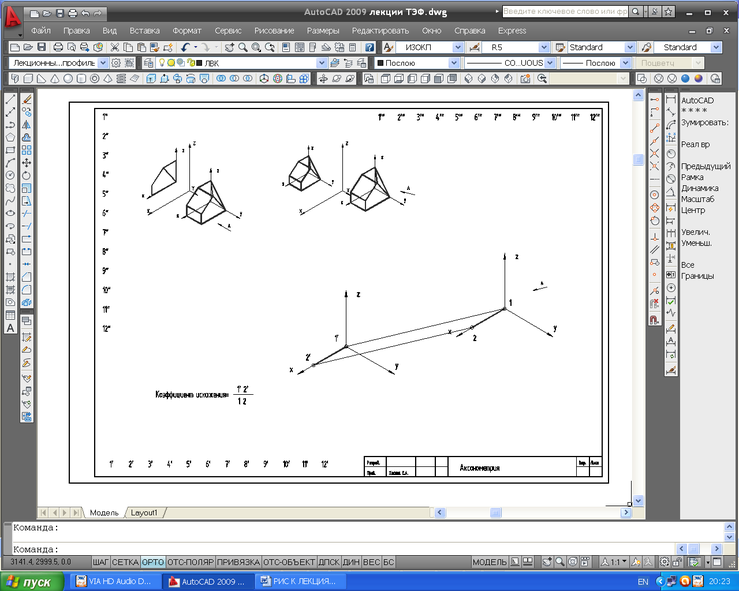Toggle ВЕС lineweight display
The image size is (739, 591).
pos(371,562)
